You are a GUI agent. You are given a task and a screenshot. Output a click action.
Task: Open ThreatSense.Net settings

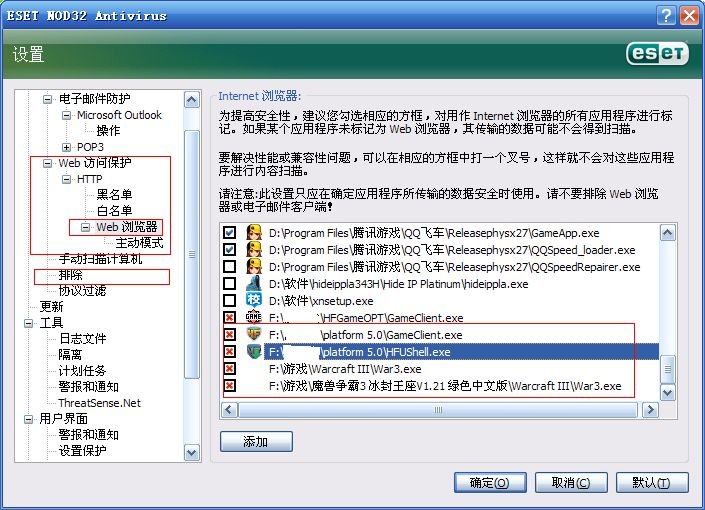(x=99, y=403)
